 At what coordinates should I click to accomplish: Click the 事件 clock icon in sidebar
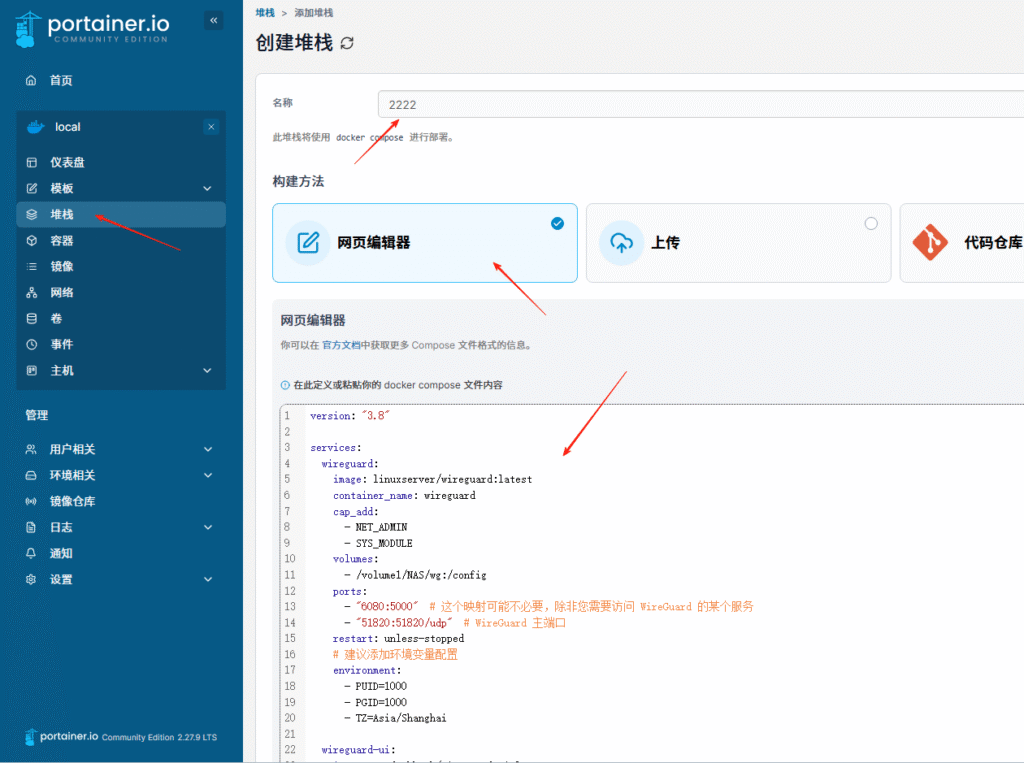31,344
